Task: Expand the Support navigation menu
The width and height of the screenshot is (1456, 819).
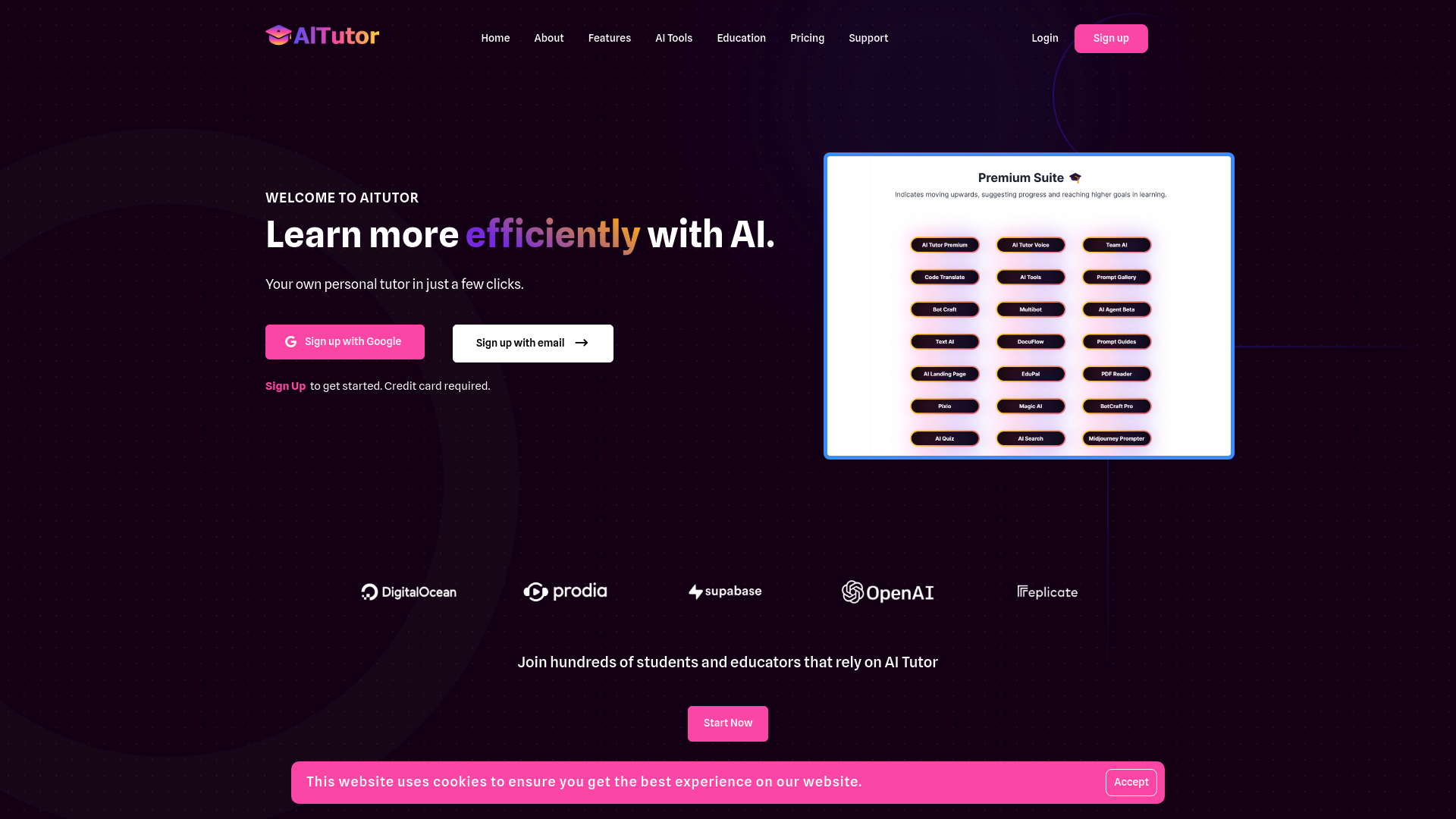Action: tap(868, 38)
